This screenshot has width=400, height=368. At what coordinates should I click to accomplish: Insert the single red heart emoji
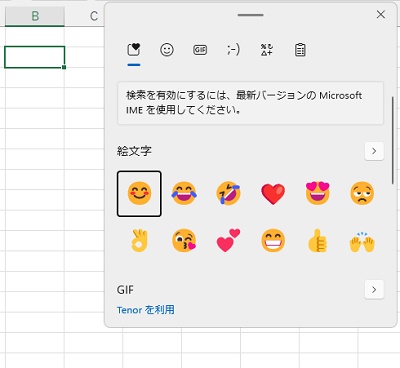click(273, 194)
